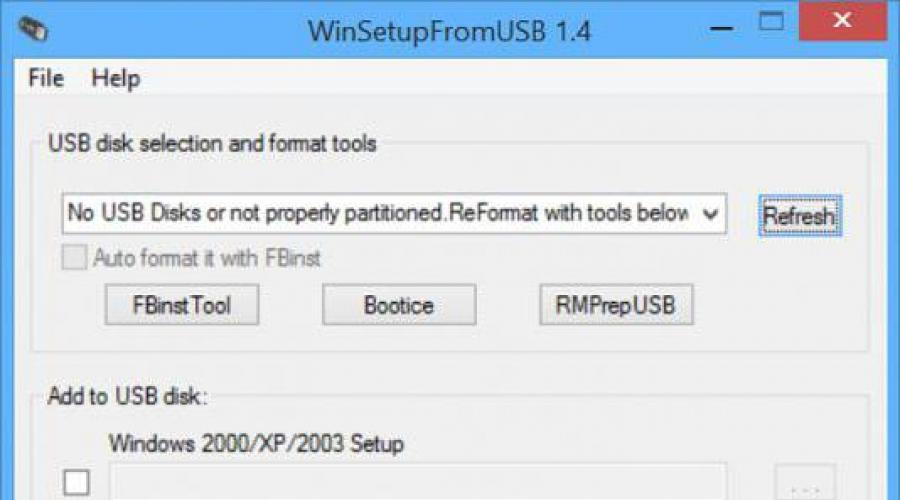Browse for Windows 2000/XP/2003 source with '...' button
900x500 pixels.
pyautogui.click(x=805, y=482)
